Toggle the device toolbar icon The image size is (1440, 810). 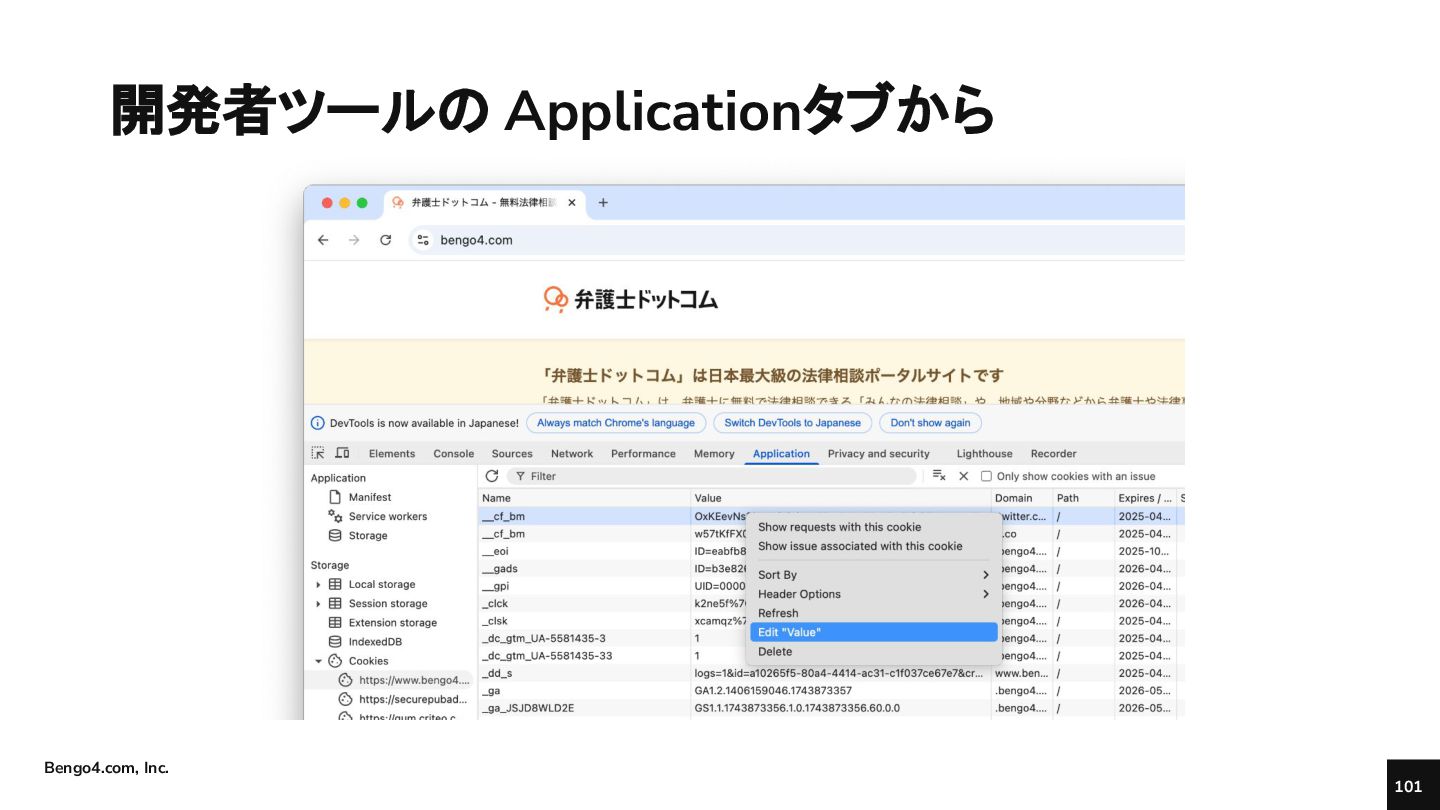342,453
